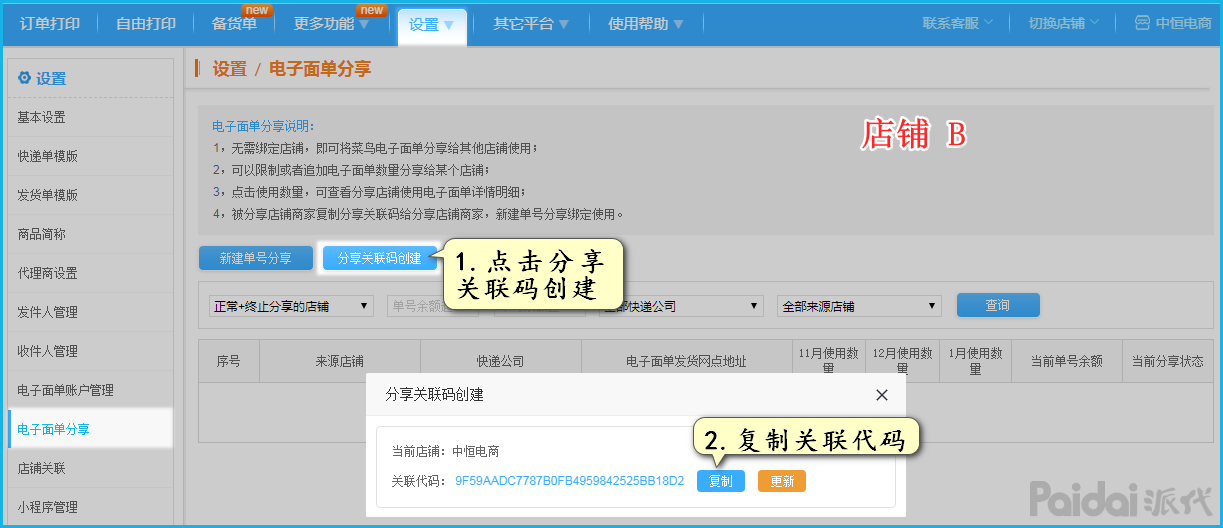
Task: Click 电子面单分享 in the breadcrumb heading
Action: point(320,69)
